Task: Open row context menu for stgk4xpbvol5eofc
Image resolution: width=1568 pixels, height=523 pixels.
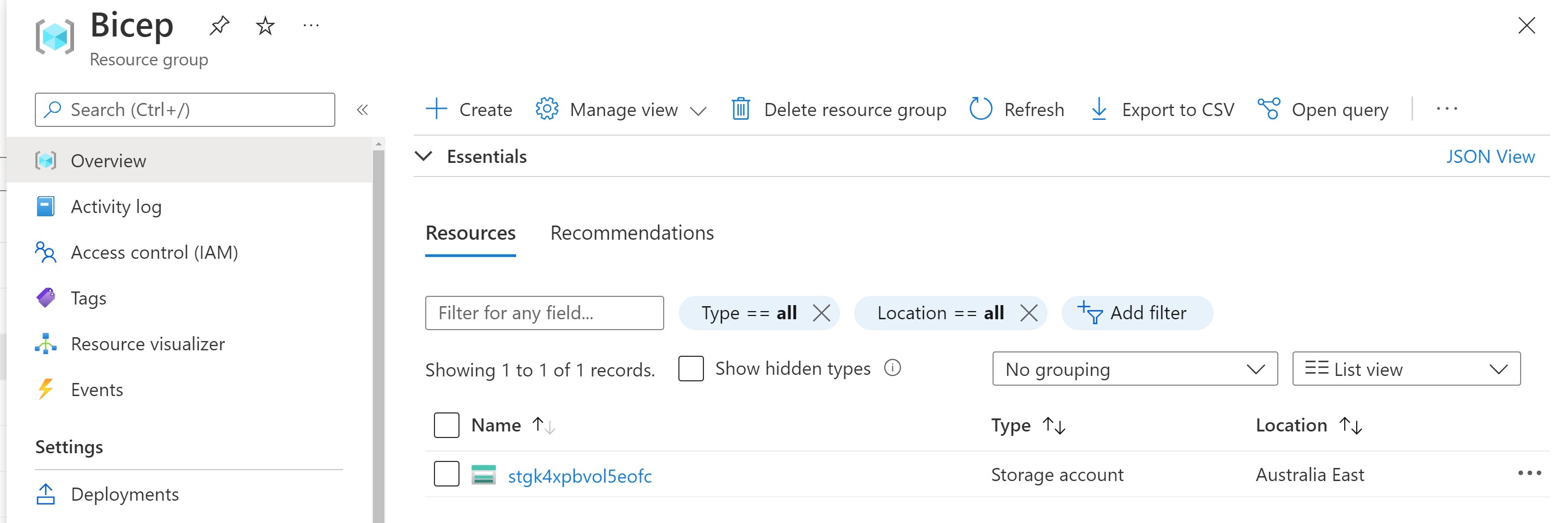Action: (1529, 473)
